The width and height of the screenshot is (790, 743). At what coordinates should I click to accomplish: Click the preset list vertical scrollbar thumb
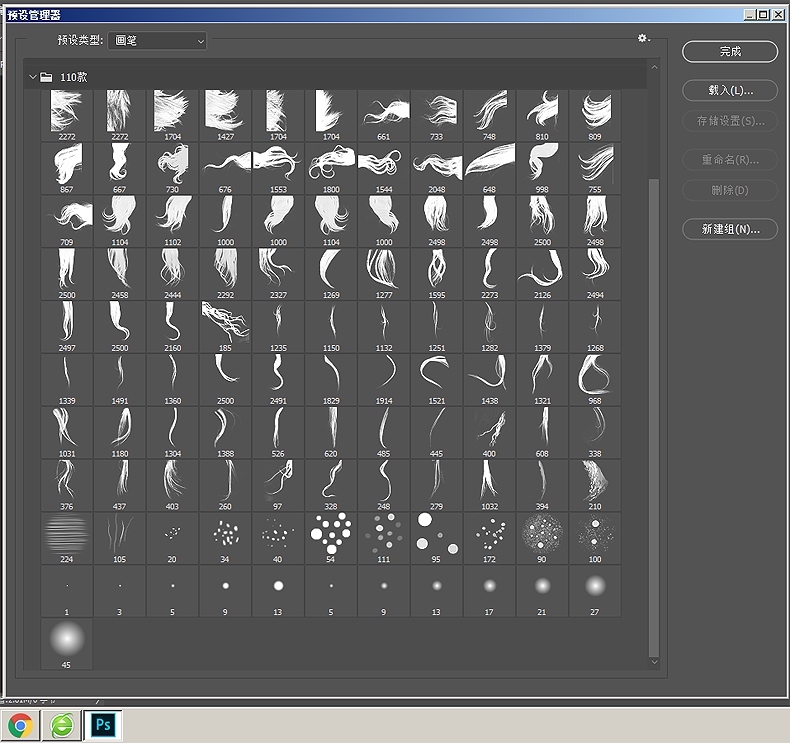654,418
